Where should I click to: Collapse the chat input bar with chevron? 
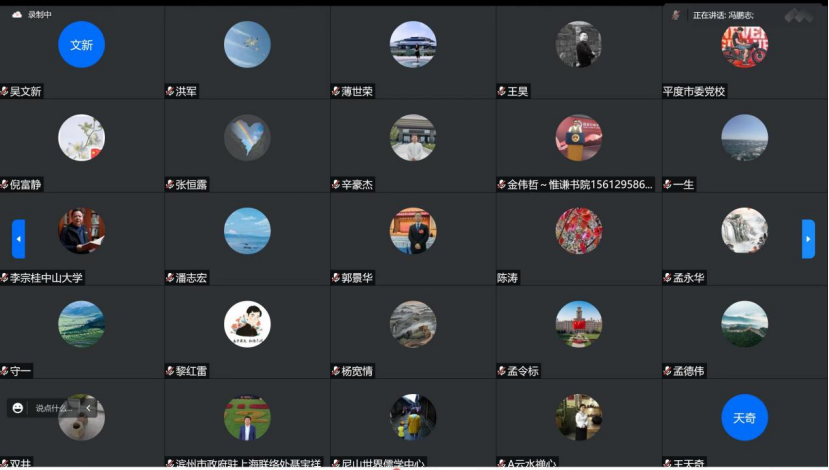[88, 408]
